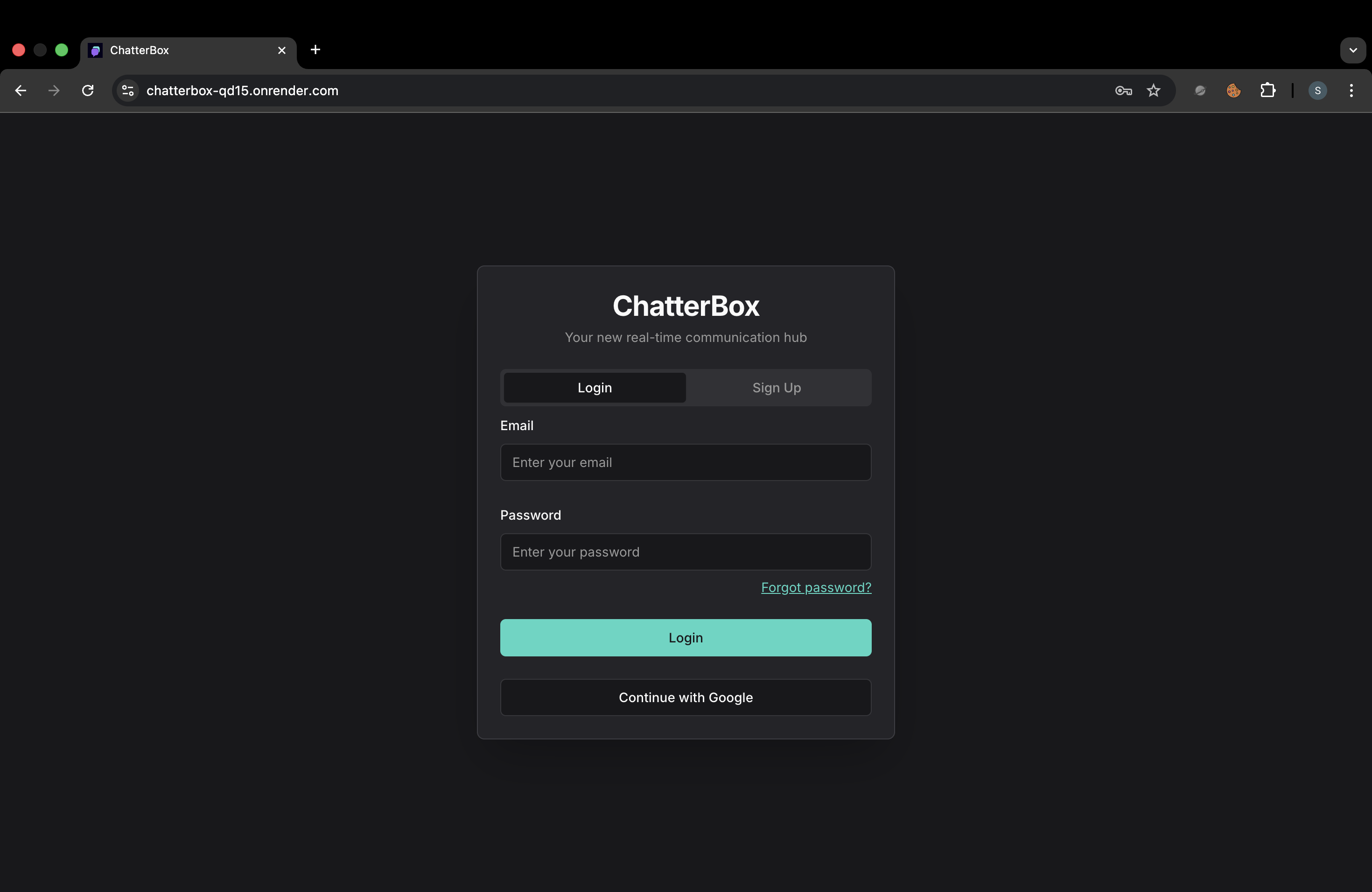Switch to the Login tab

click(595, 388)
